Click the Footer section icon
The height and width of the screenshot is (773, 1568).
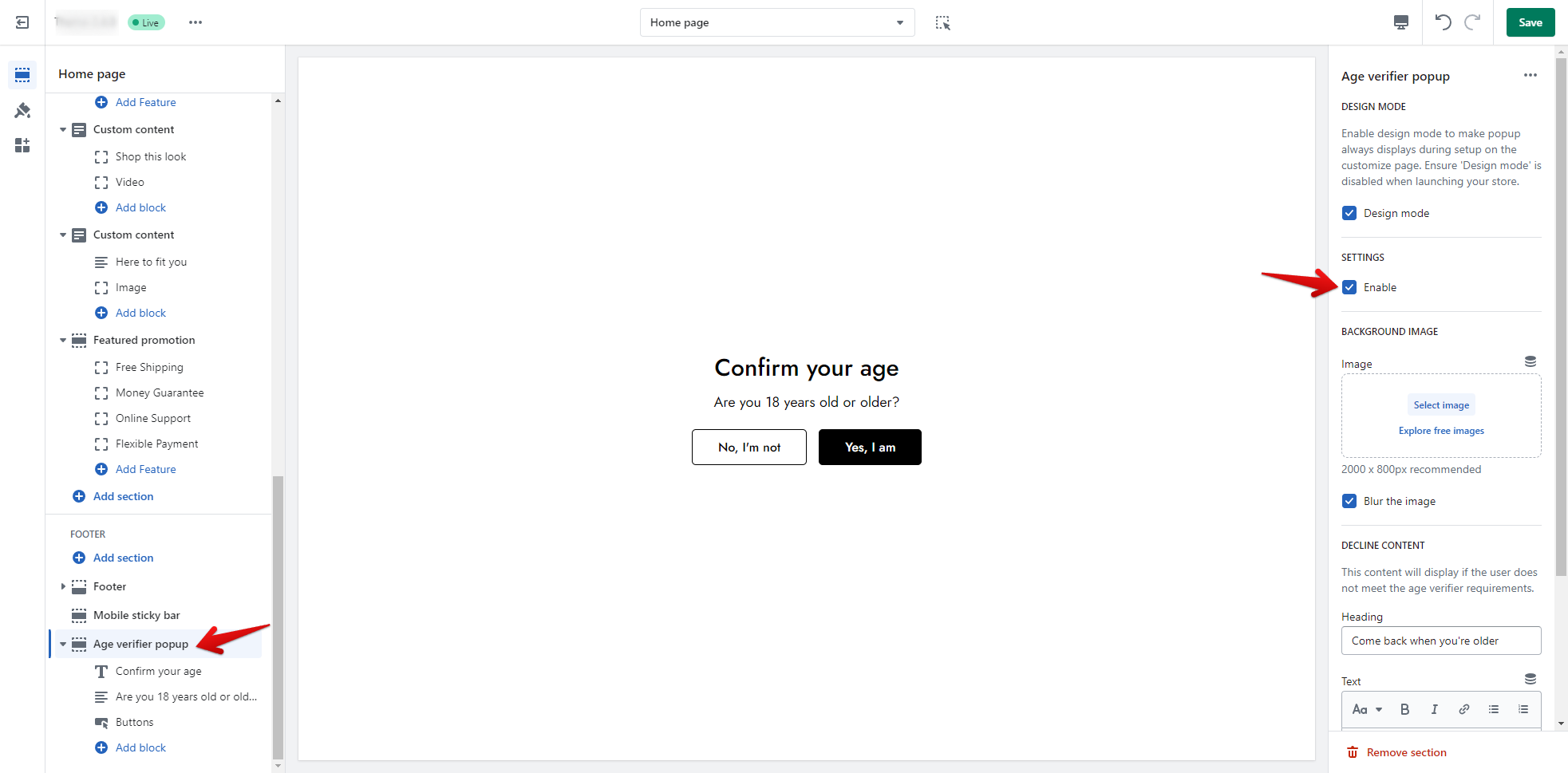[79, 586]
